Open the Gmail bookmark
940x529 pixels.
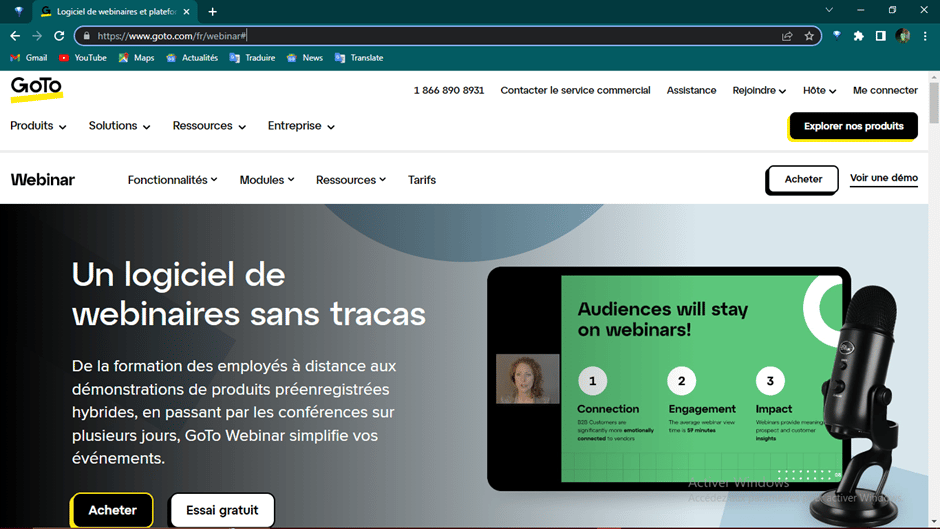point(29,58)
